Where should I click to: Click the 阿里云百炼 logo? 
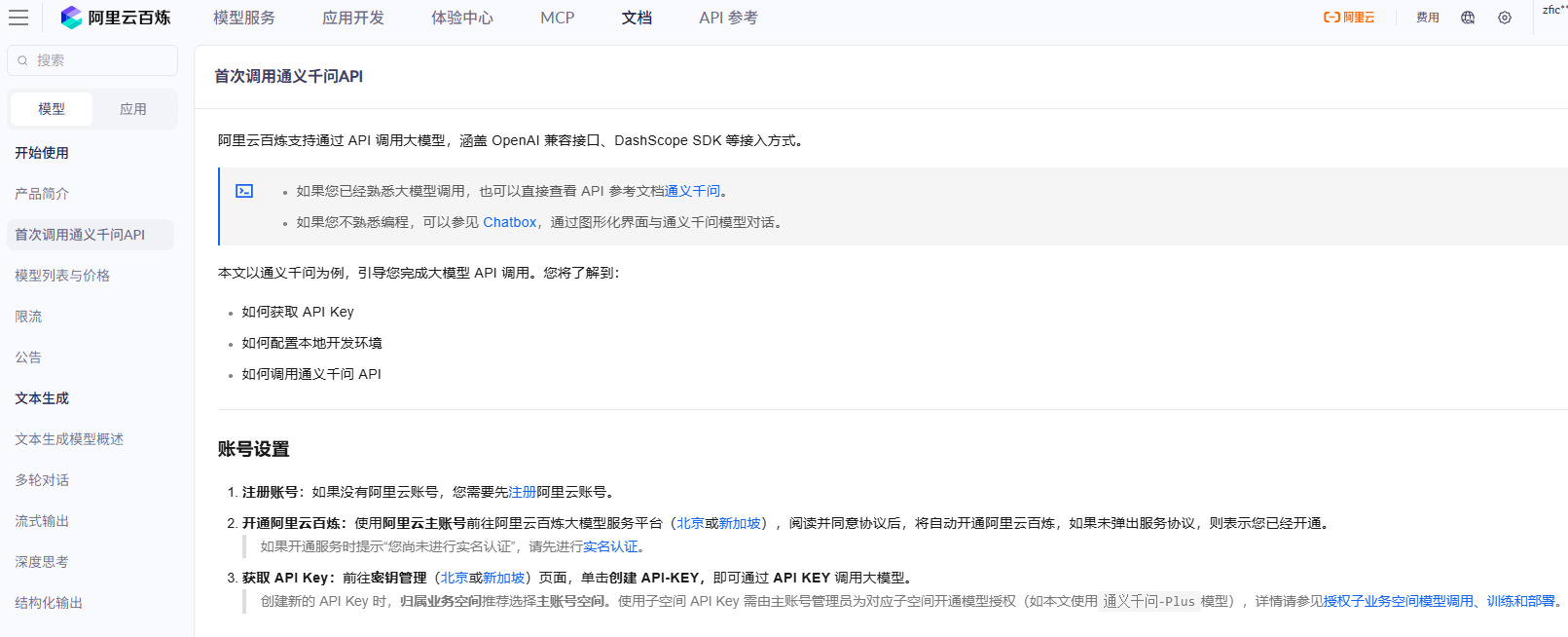(115, 18)
